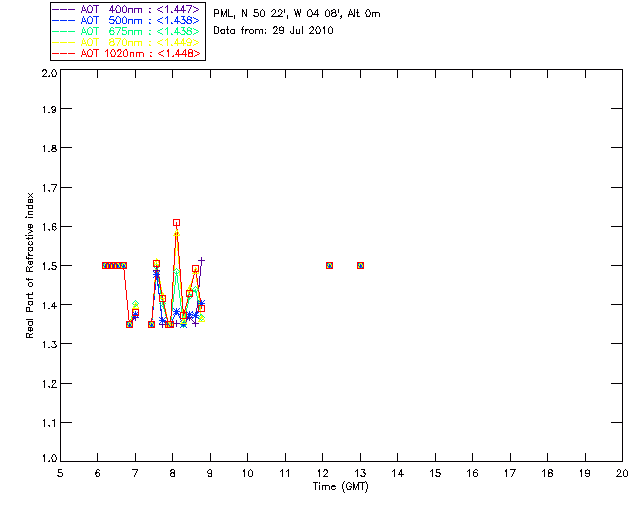Click the x-axis tick label 14
The width and height of the screenshot is (640, 512).
coord(398,473)
